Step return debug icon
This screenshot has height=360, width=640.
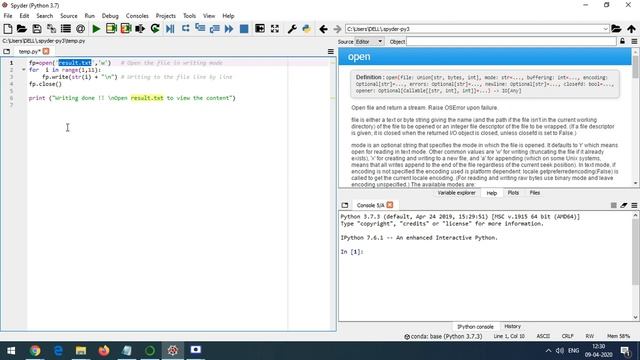214,29
